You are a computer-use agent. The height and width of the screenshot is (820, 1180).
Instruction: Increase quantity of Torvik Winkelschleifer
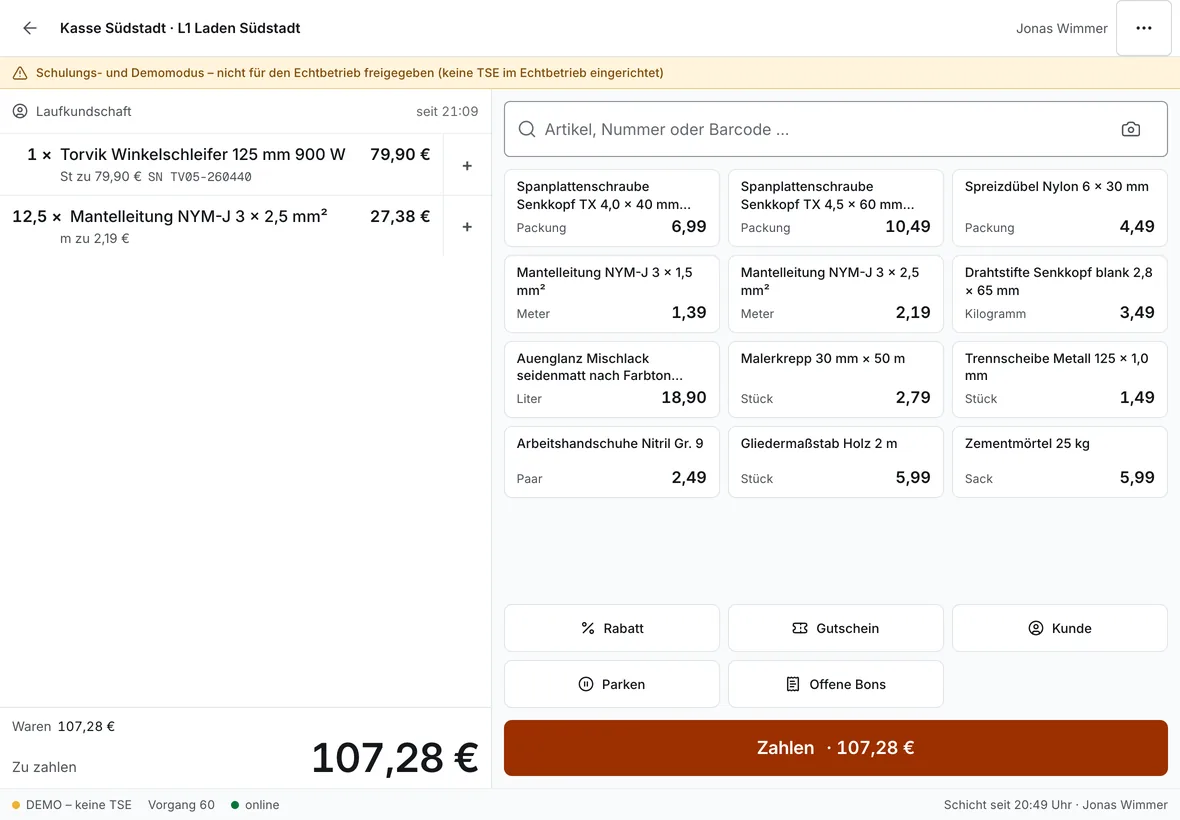click(467, 166)
